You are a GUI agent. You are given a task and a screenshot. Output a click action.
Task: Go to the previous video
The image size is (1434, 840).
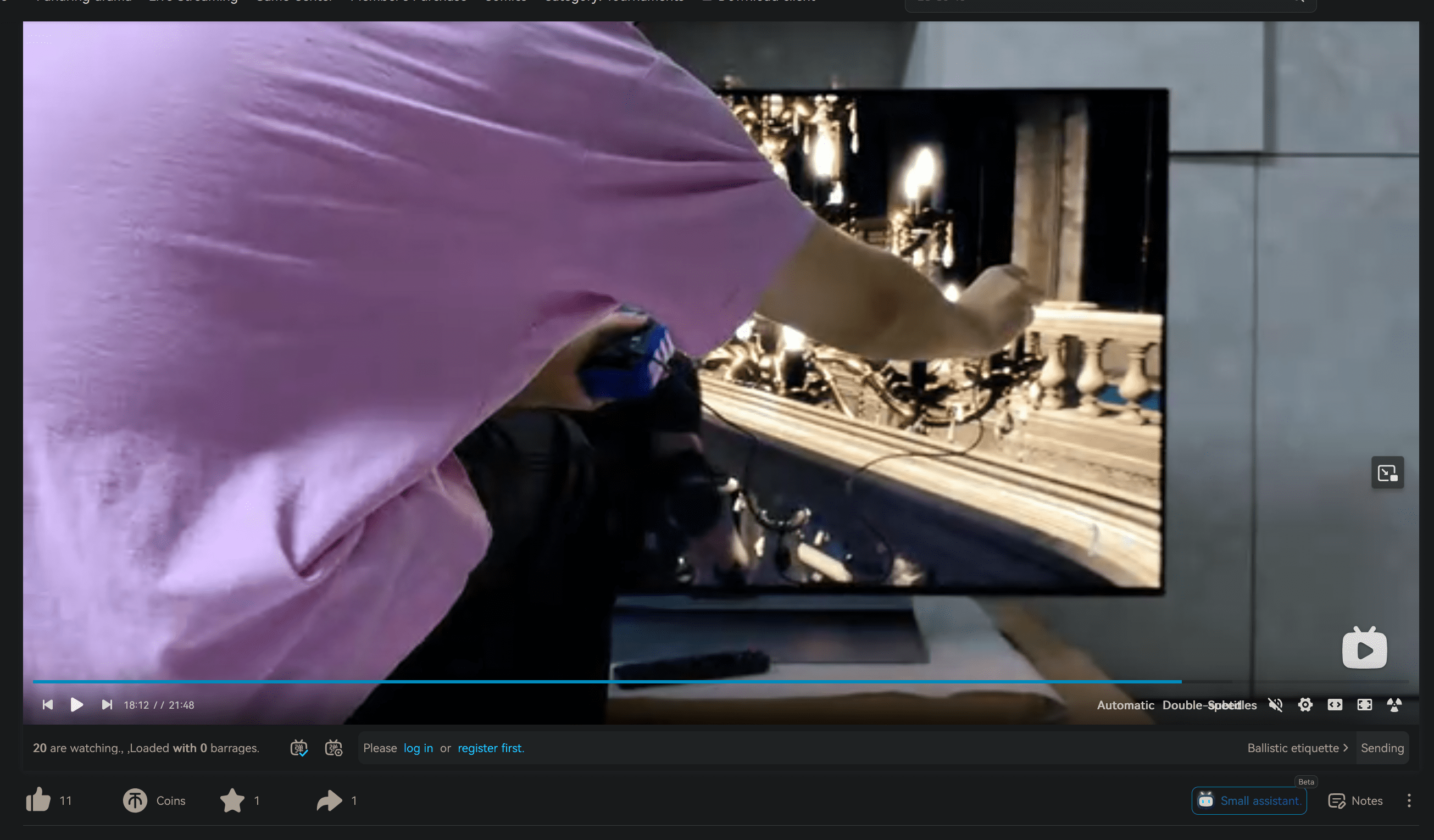pyautogui.click(x=48, y=704)
